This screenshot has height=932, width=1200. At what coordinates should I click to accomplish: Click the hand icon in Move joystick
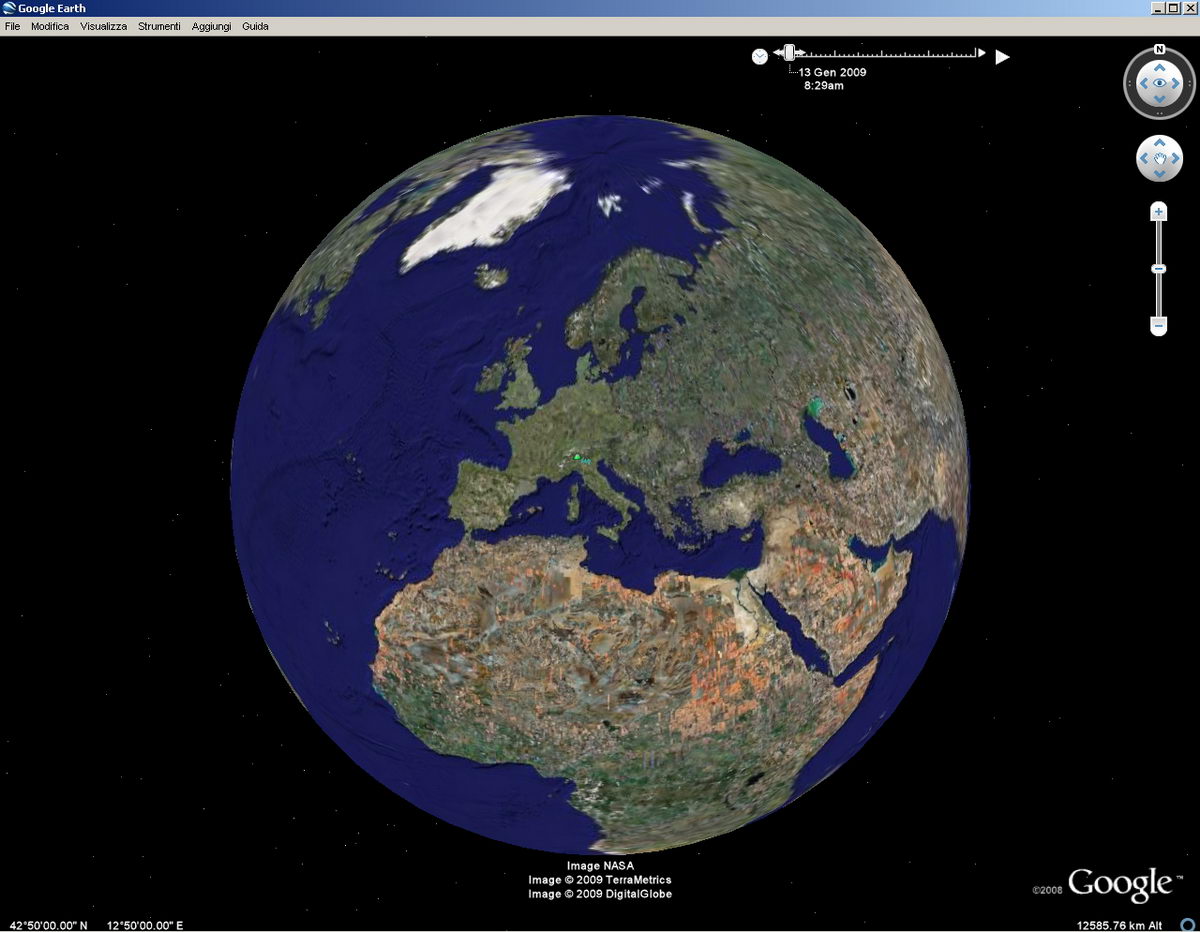coord(1159,159)
